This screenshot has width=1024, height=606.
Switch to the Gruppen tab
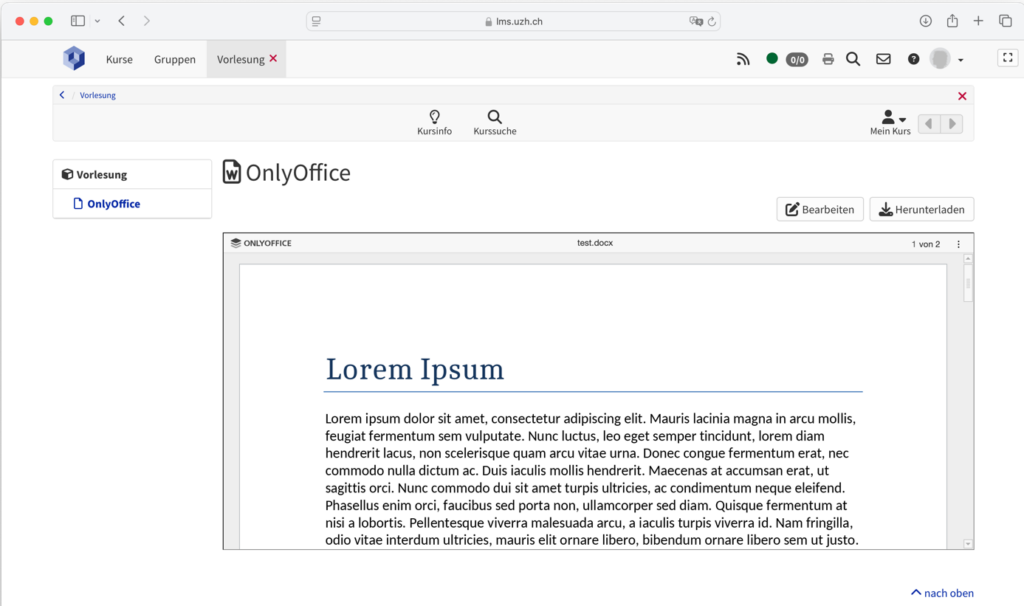point(174,59)
